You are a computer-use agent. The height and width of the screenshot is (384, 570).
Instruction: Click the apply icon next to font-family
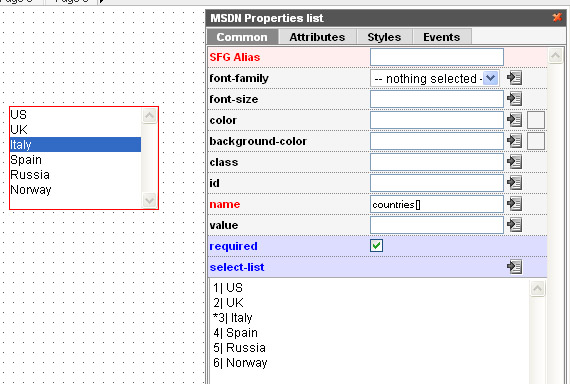[x=515, y=78]
